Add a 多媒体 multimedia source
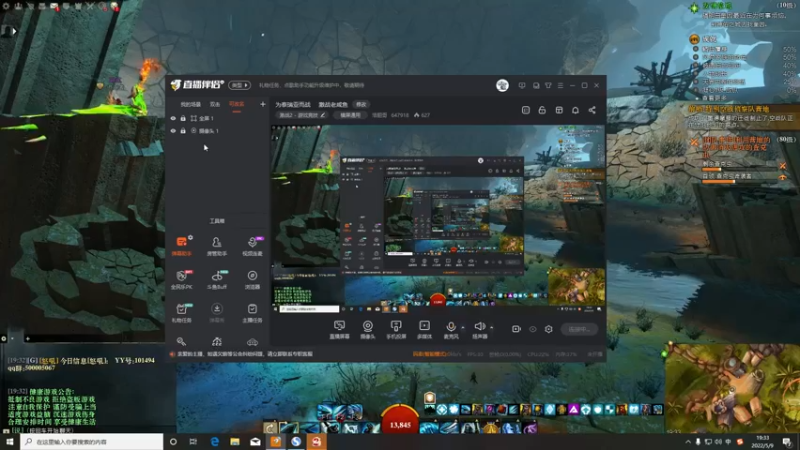This screenshot has height=450, width=800. click(x=424, y=329)
